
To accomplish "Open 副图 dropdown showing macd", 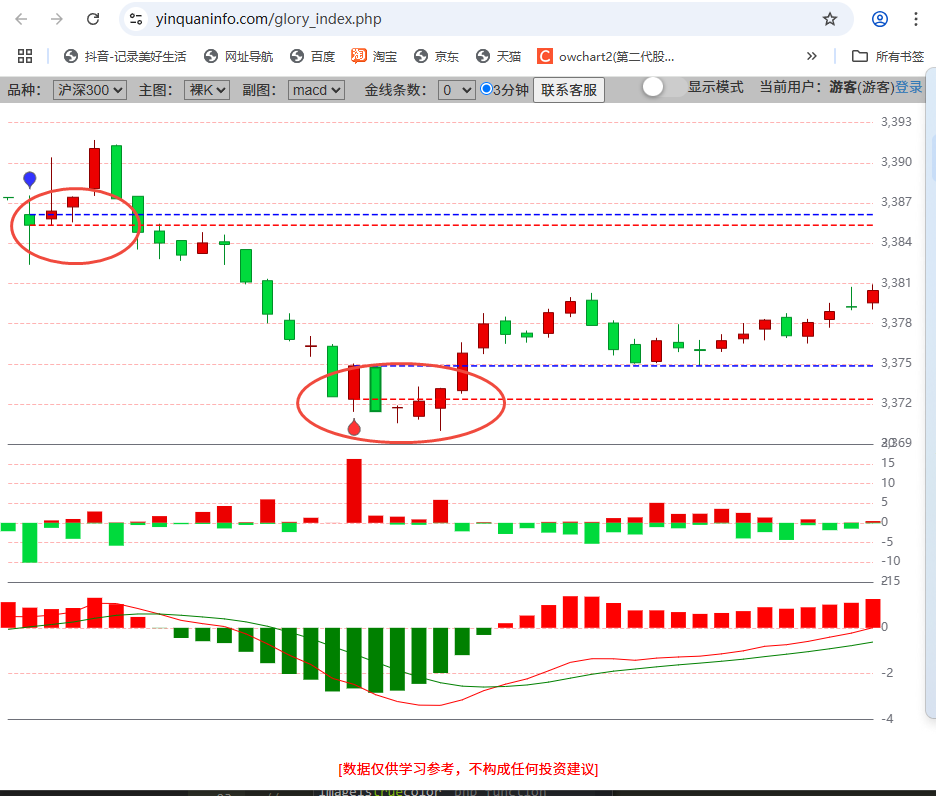I will tap(316, 90).
